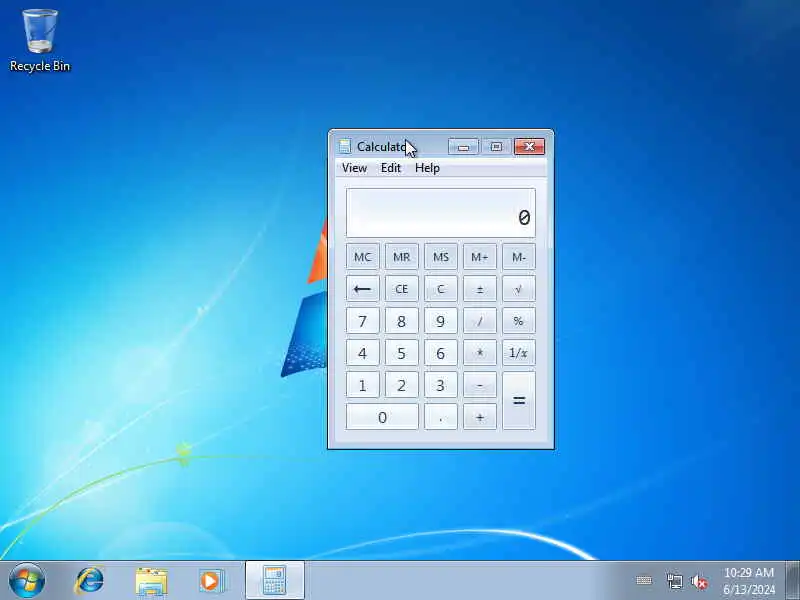Launch Internet Explorer from the taskbar
The height and width of the screenshot is (600, 800).
click(x=89, y=581)
